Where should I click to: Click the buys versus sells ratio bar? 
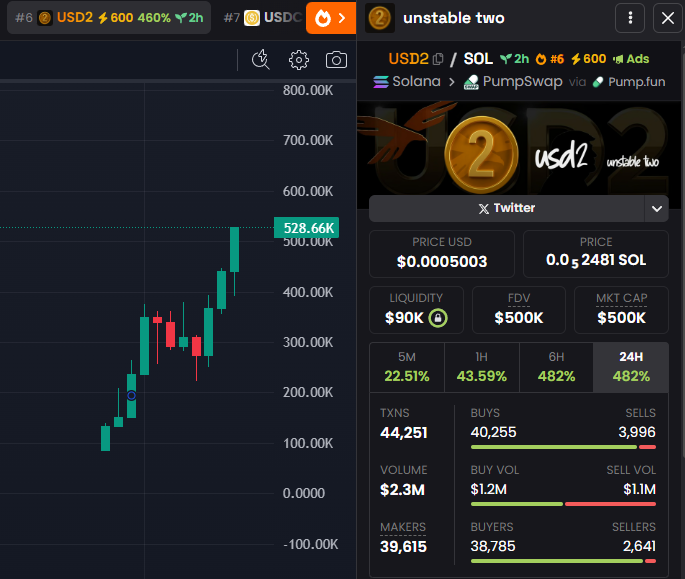[563, 447]
